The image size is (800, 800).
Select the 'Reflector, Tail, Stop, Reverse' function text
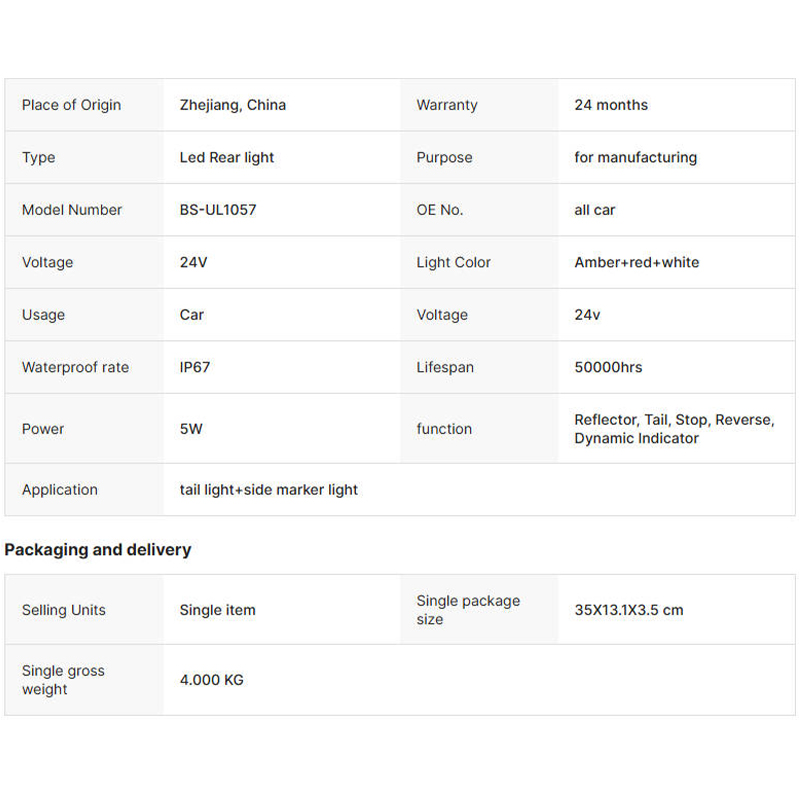click(673, 420)
